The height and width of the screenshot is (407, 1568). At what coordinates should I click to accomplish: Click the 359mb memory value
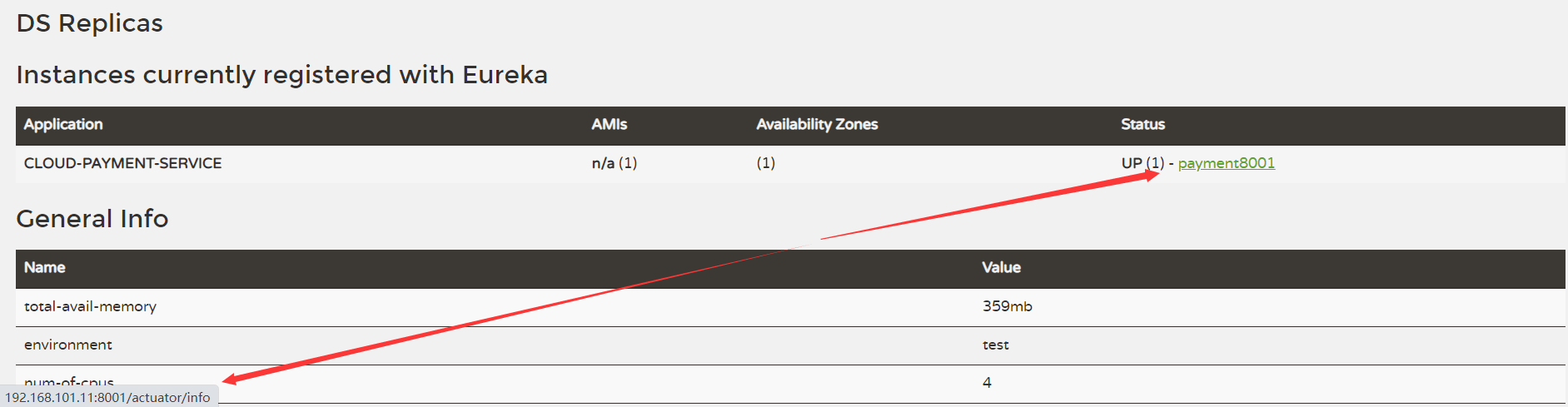click(1007, 306)
